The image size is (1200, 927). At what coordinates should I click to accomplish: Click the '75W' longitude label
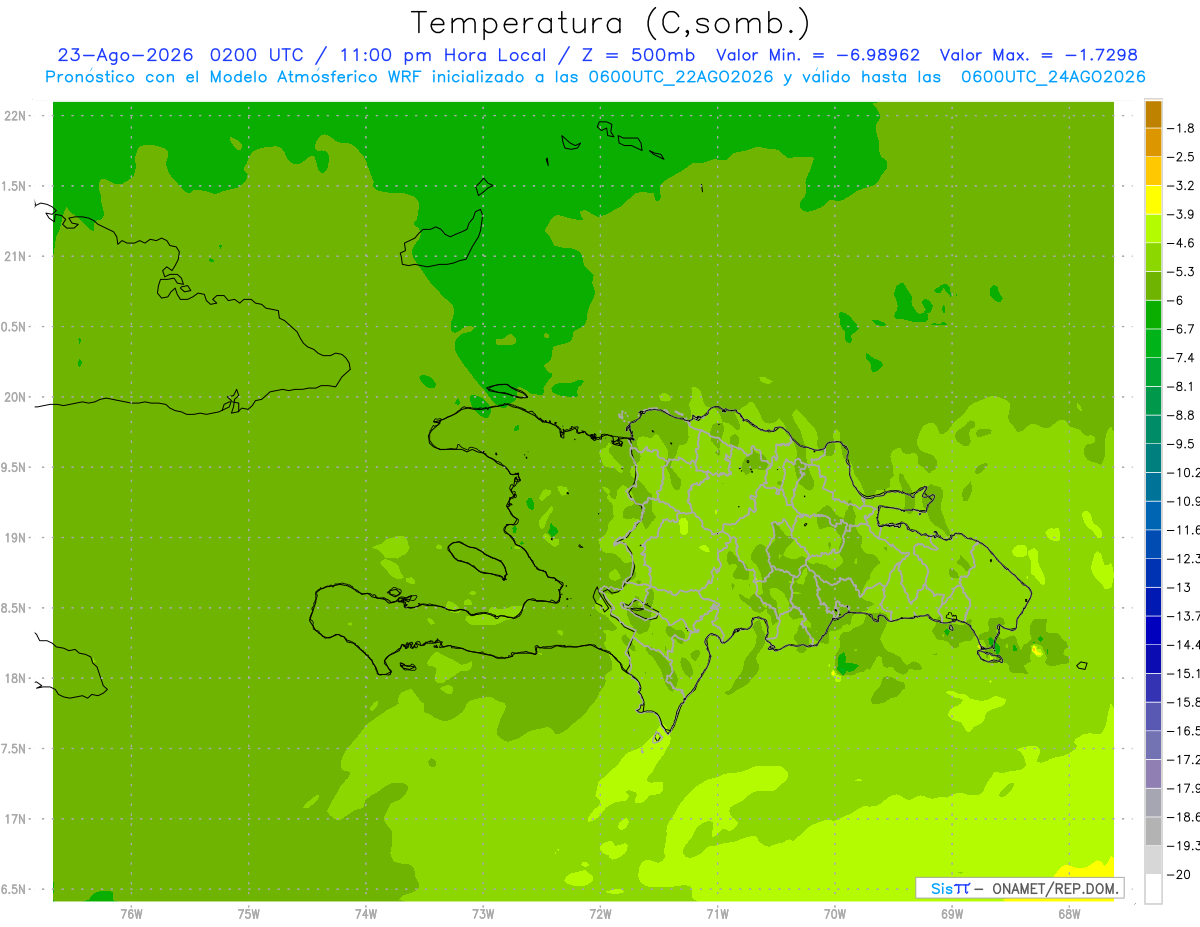pos(248,913)
